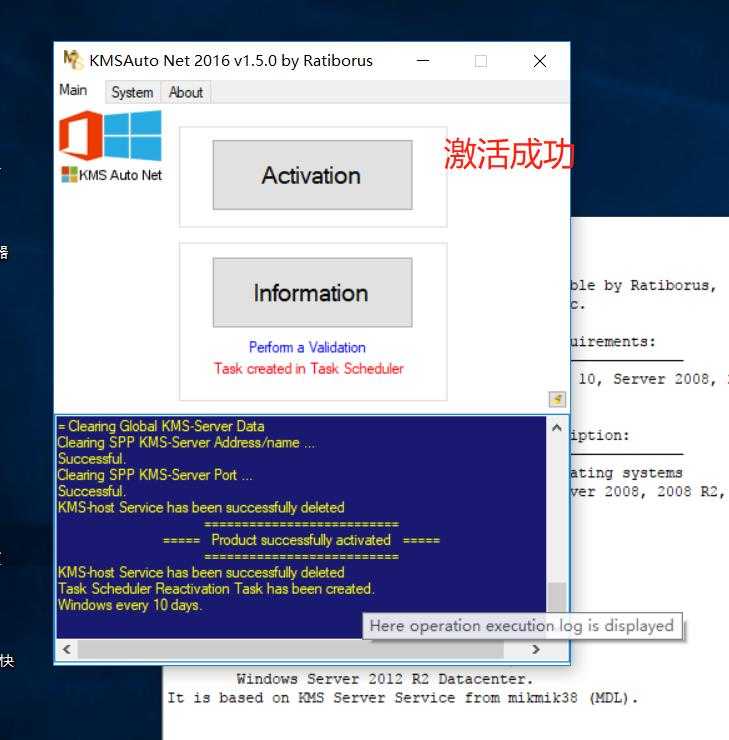Image resolution: width=729 pixels, height=740 pixels.
Task: Click the horizontal scrollbar track in the log
Action: point(290,649)
